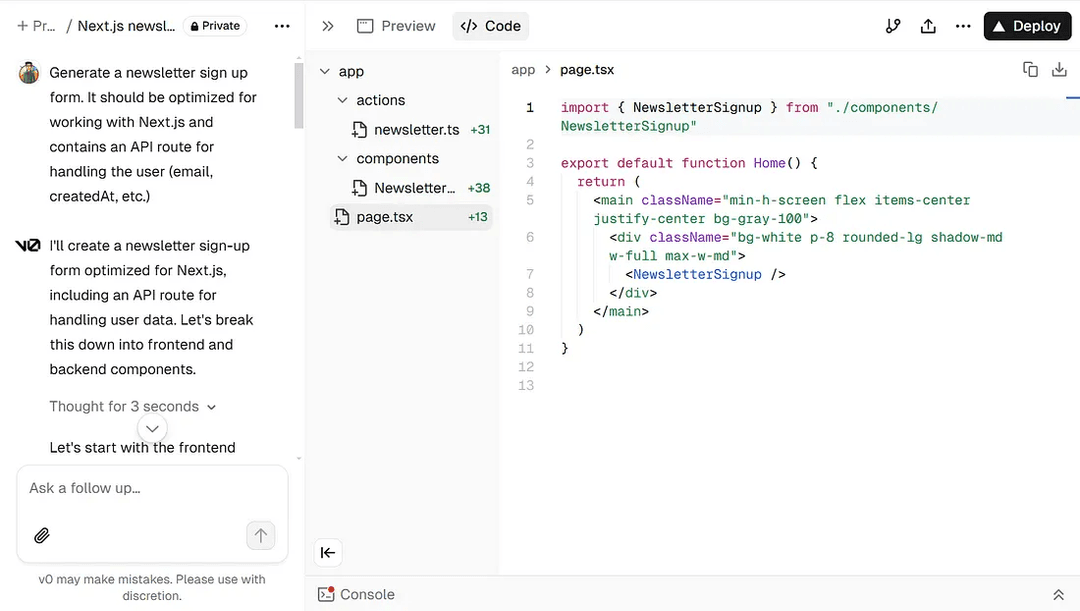Collapse chat panel with double chevron
Viewport: 1080px width, 611px height.
(x=327, y=26)
